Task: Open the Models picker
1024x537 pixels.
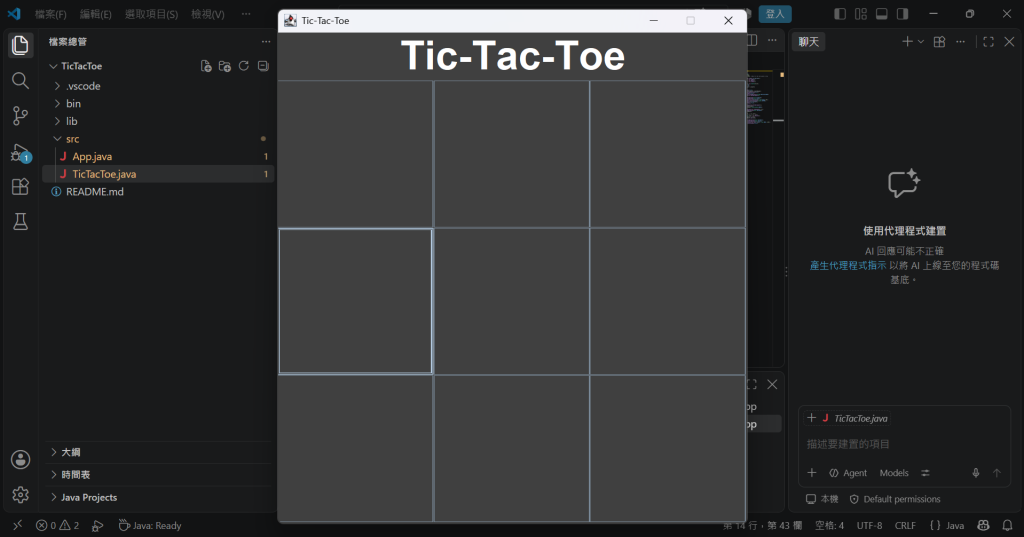Action: tap(893, 473)
